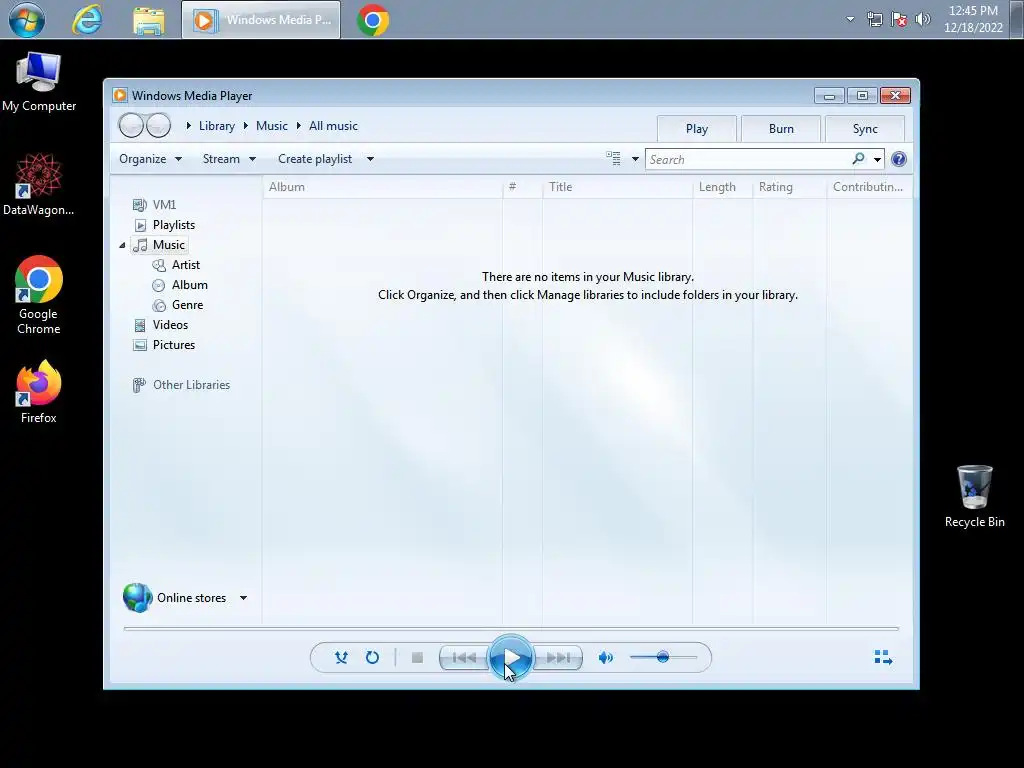
Task: Open Help with the question mark icon
Action: (899, 159)
